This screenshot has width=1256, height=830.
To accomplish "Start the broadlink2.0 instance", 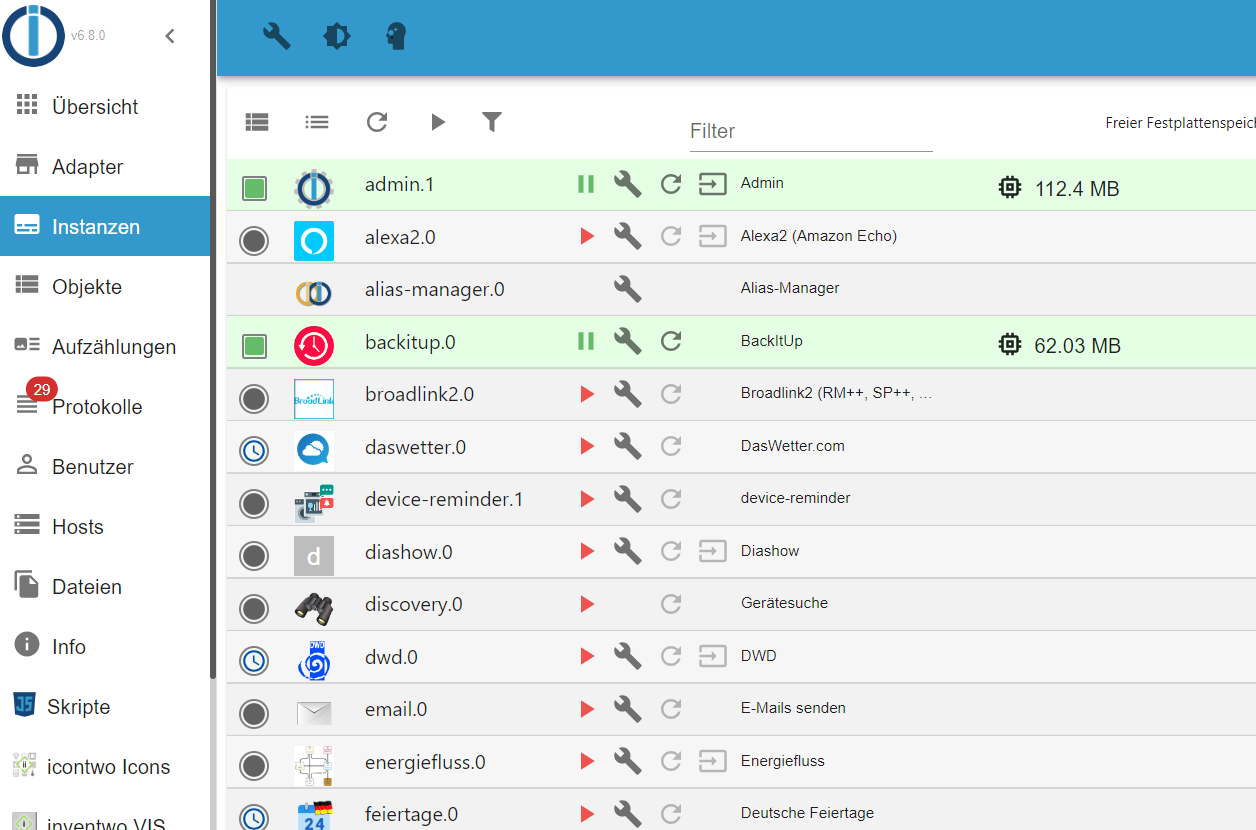I will (x=587, y=394).
